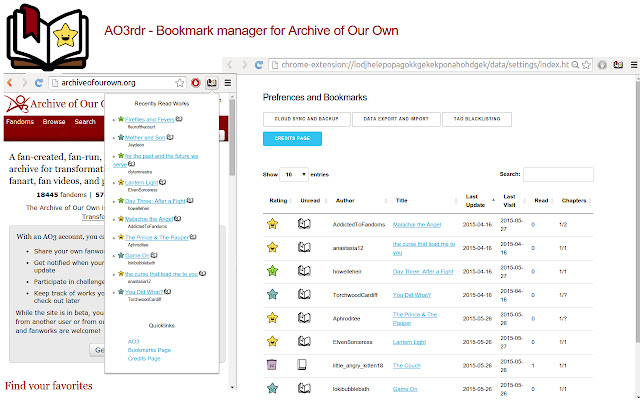Click the green rating star in howelleheir row
Viewport: 640px width, 400px height.
point(272,271)
